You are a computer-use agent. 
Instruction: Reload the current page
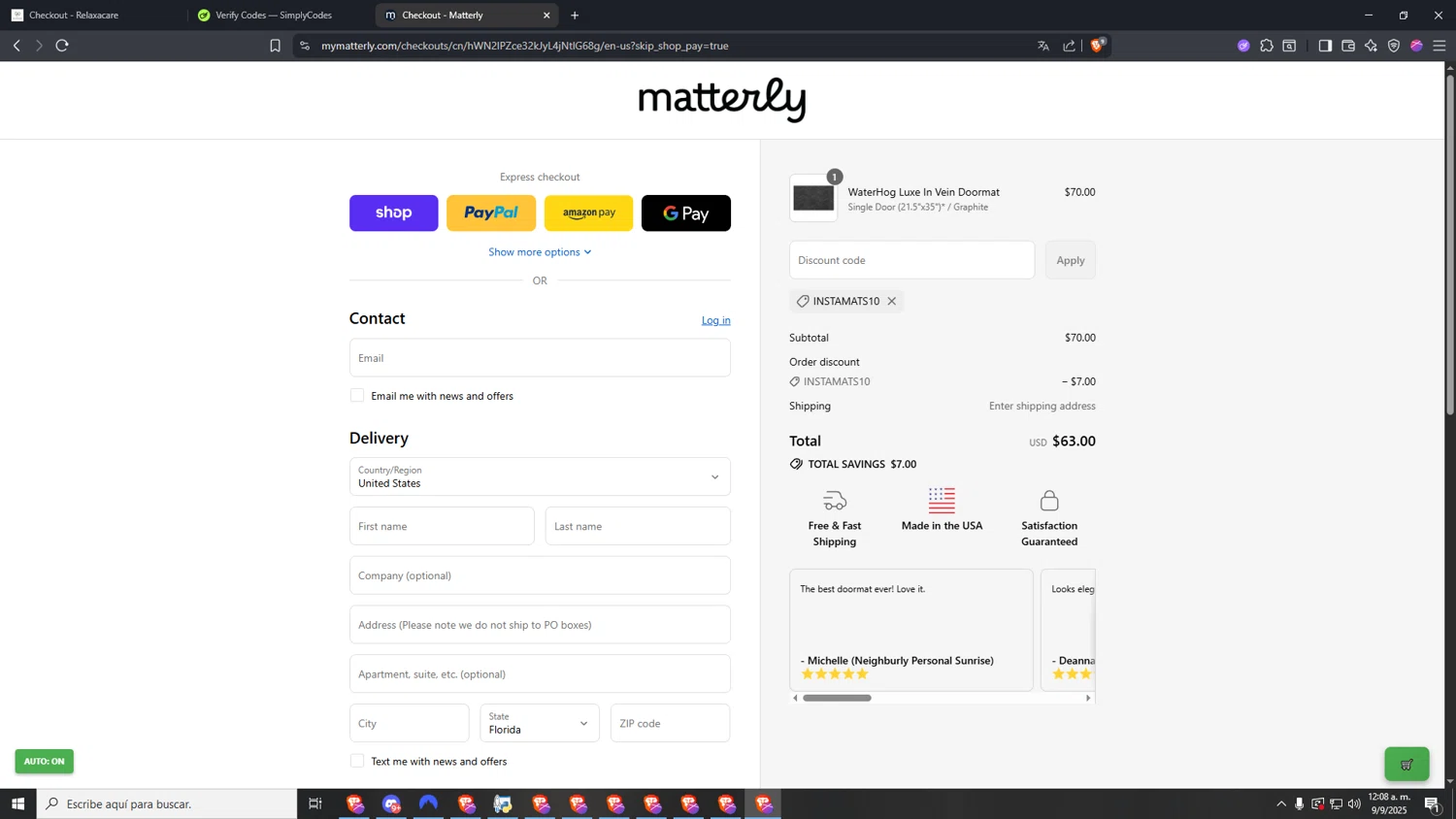click(62, 46)
